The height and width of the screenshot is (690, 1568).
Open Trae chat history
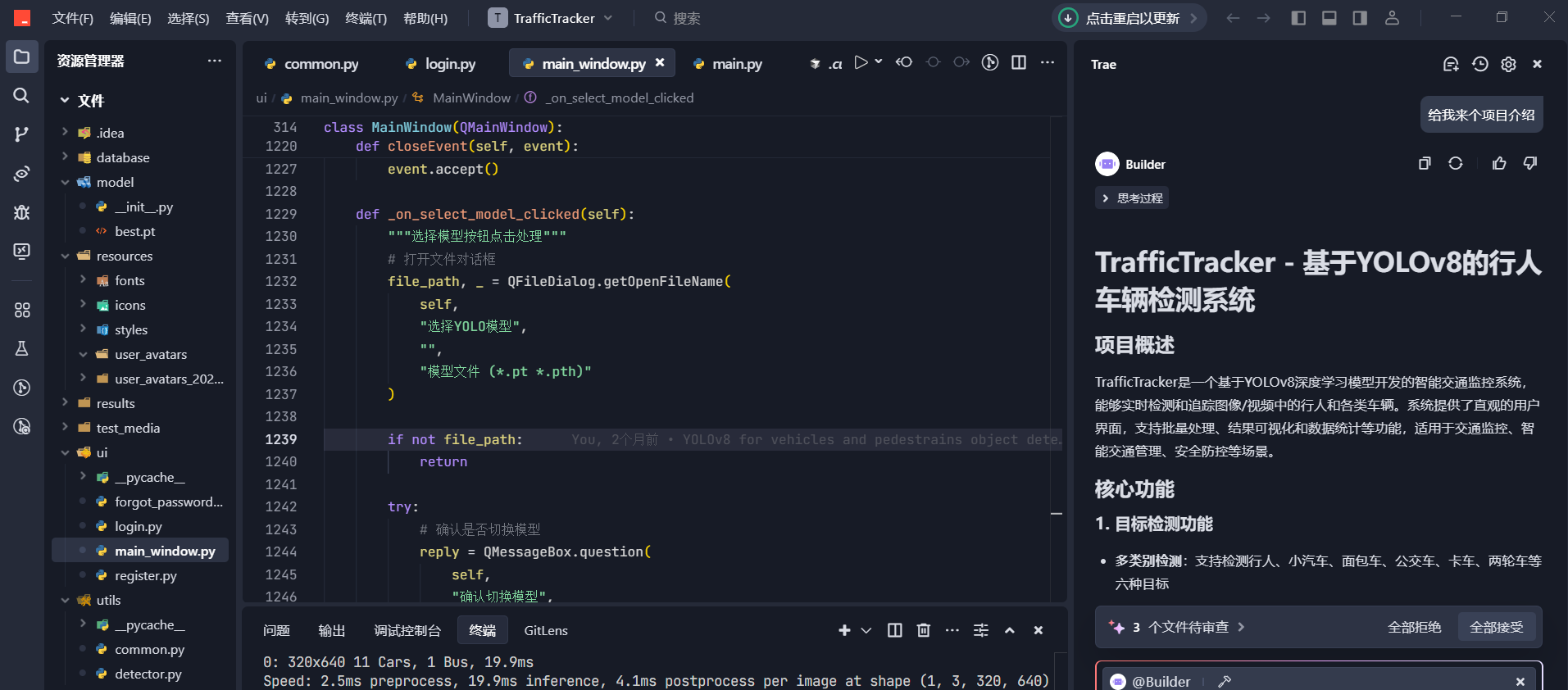[x=1480, y=64]
